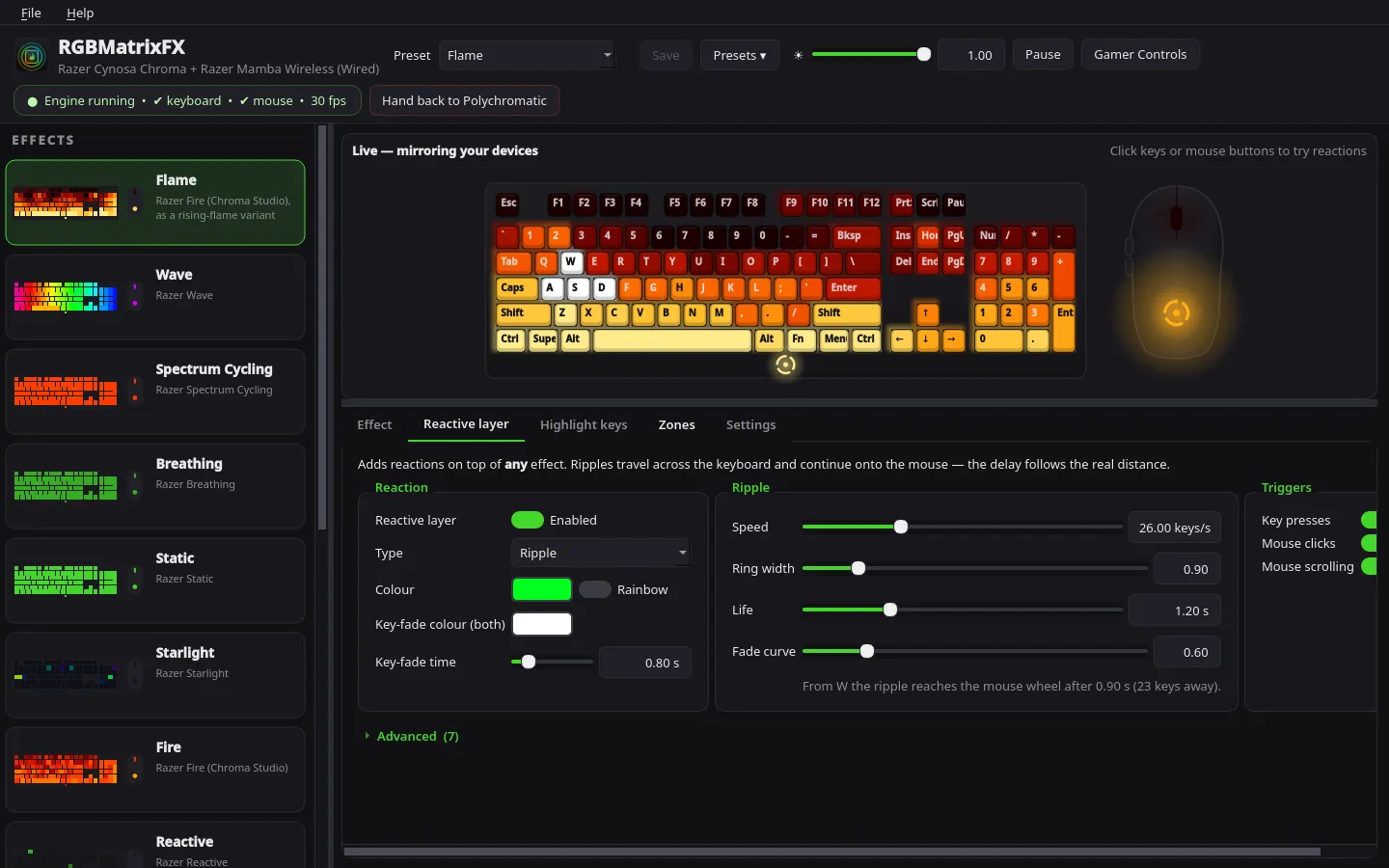Toggle Mouse scrolling trigger
This screenshot has height=868, width=1389.
pyautogui.click(x=1369, y=566)
